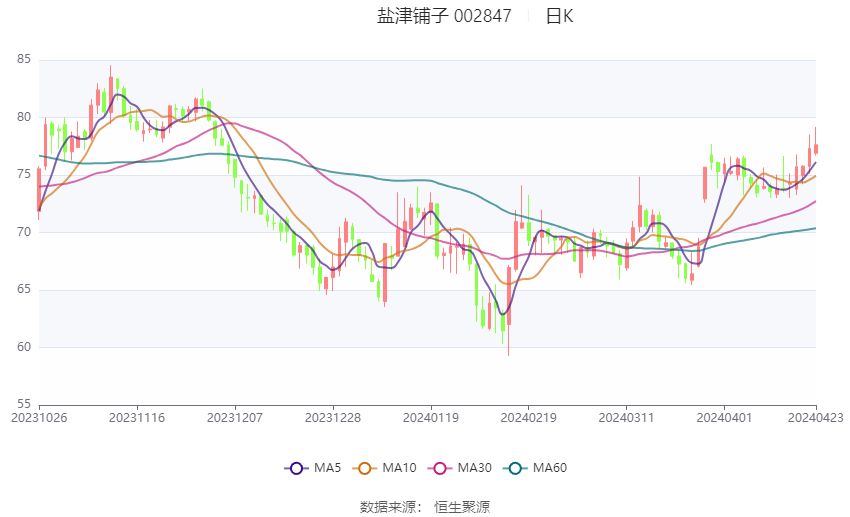This screenshot has width=850, height=517.
Task: Click the teal MA60 legend circle marker
Action: [x=516, y=468]
